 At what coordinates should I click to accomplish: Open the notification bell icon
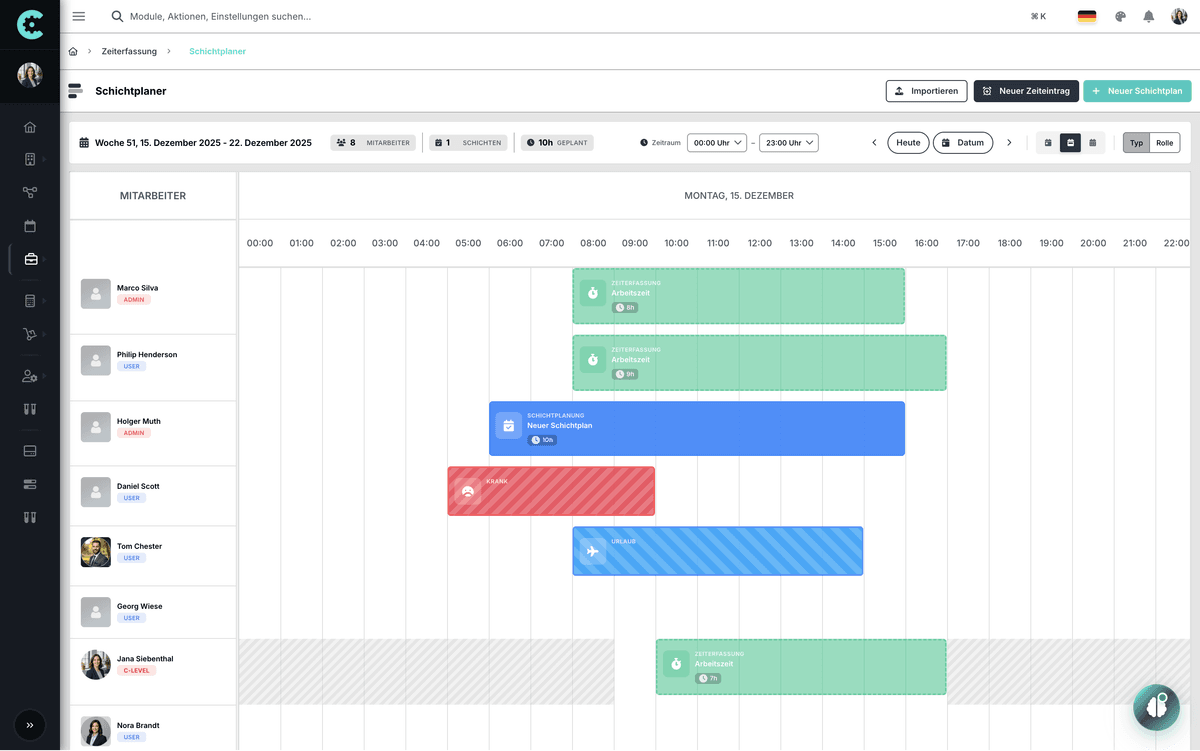click(1148, 16)
